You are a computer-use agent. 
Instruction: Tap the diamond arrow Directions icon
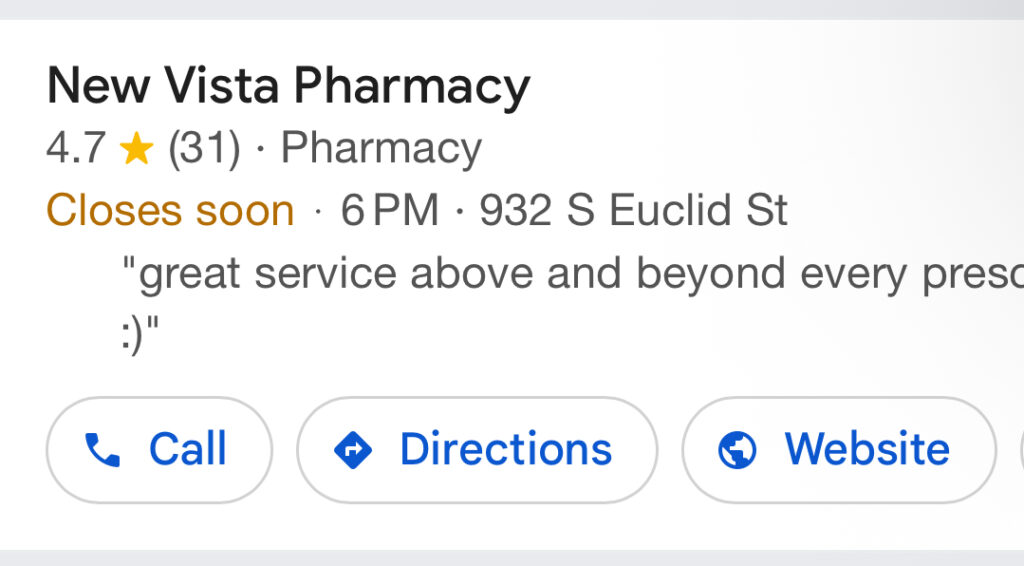[352, 450]
